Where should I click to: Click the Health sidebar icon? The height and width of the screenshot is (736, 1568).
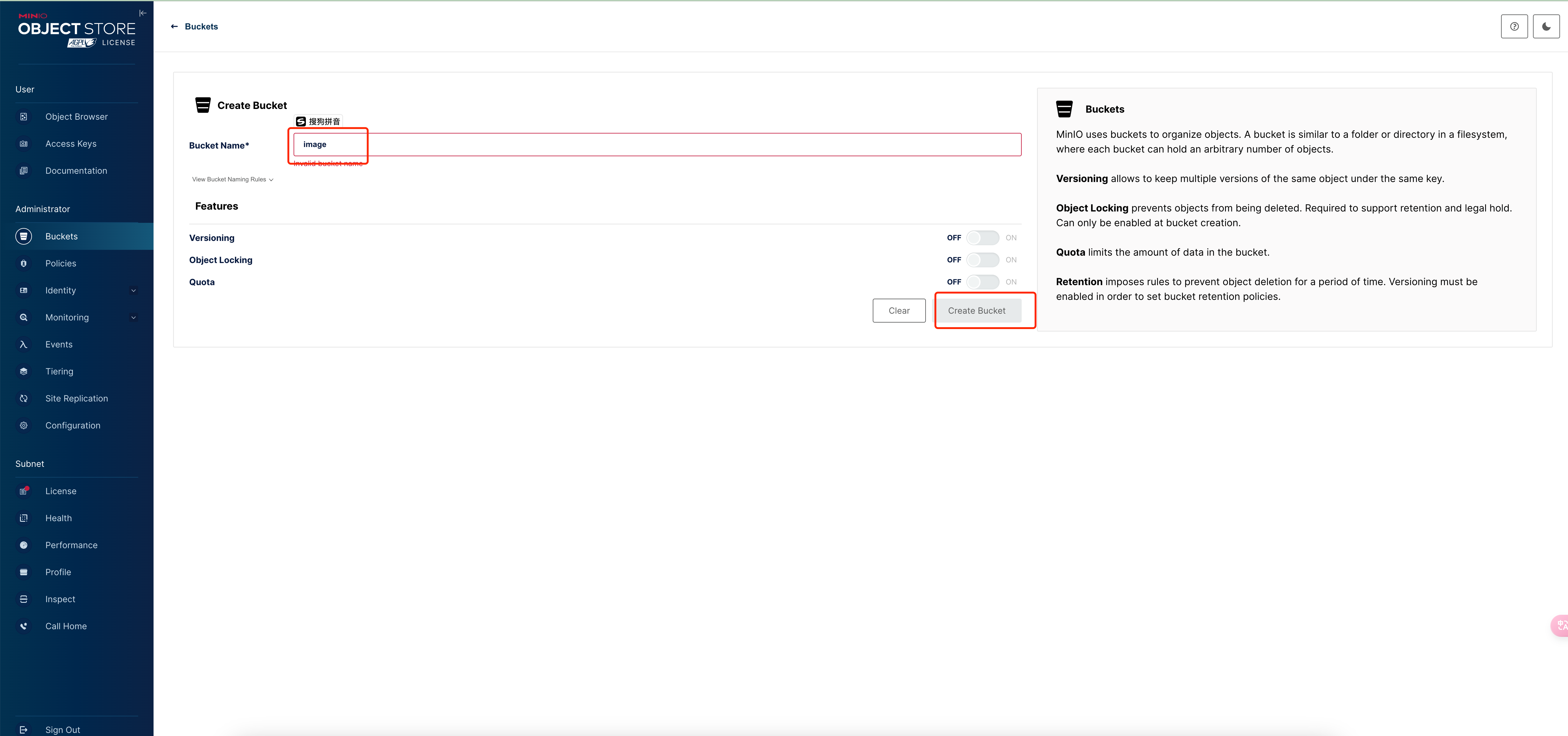click(24, 518)
